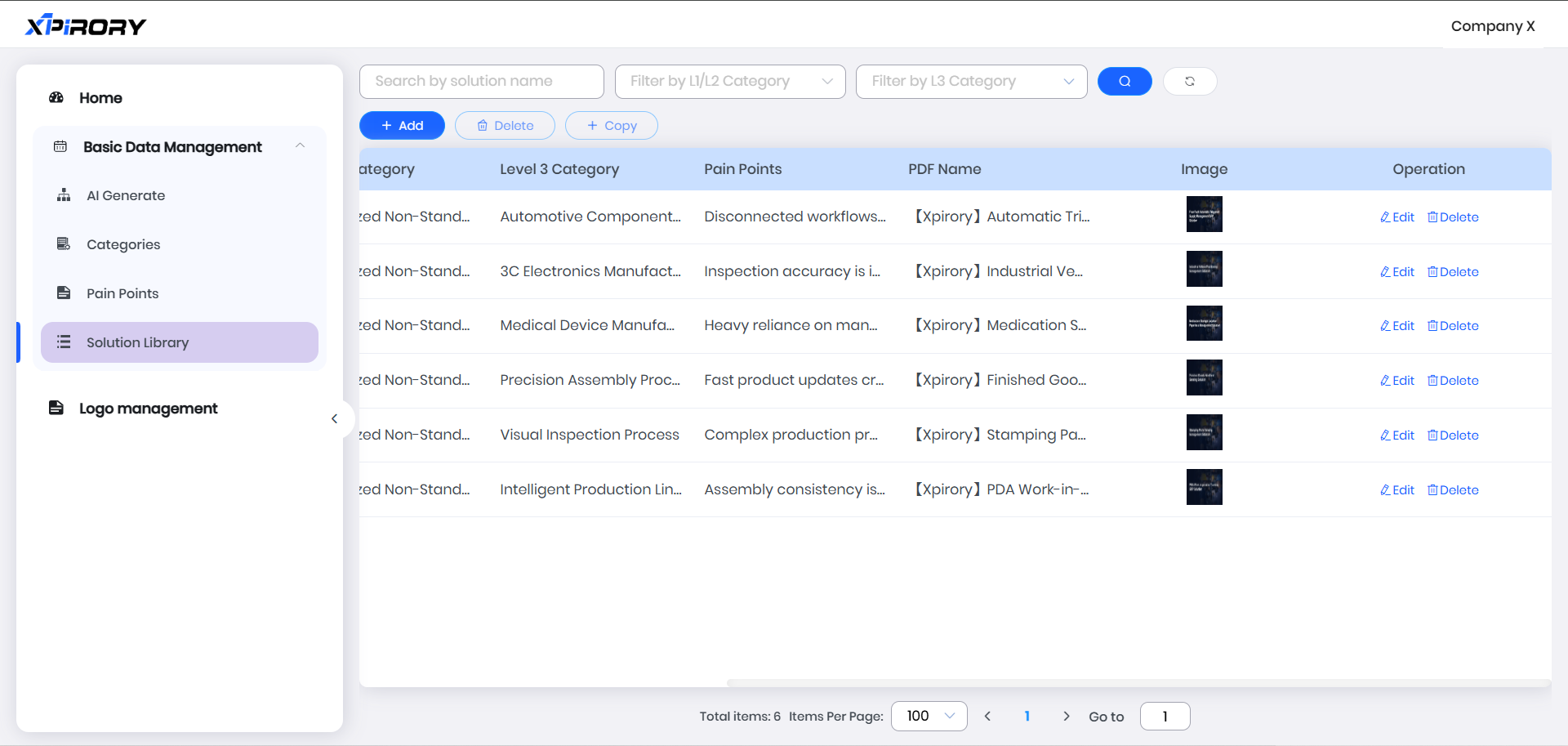
Task: Change the items per page dropdown
Action: tap(929, 717)
